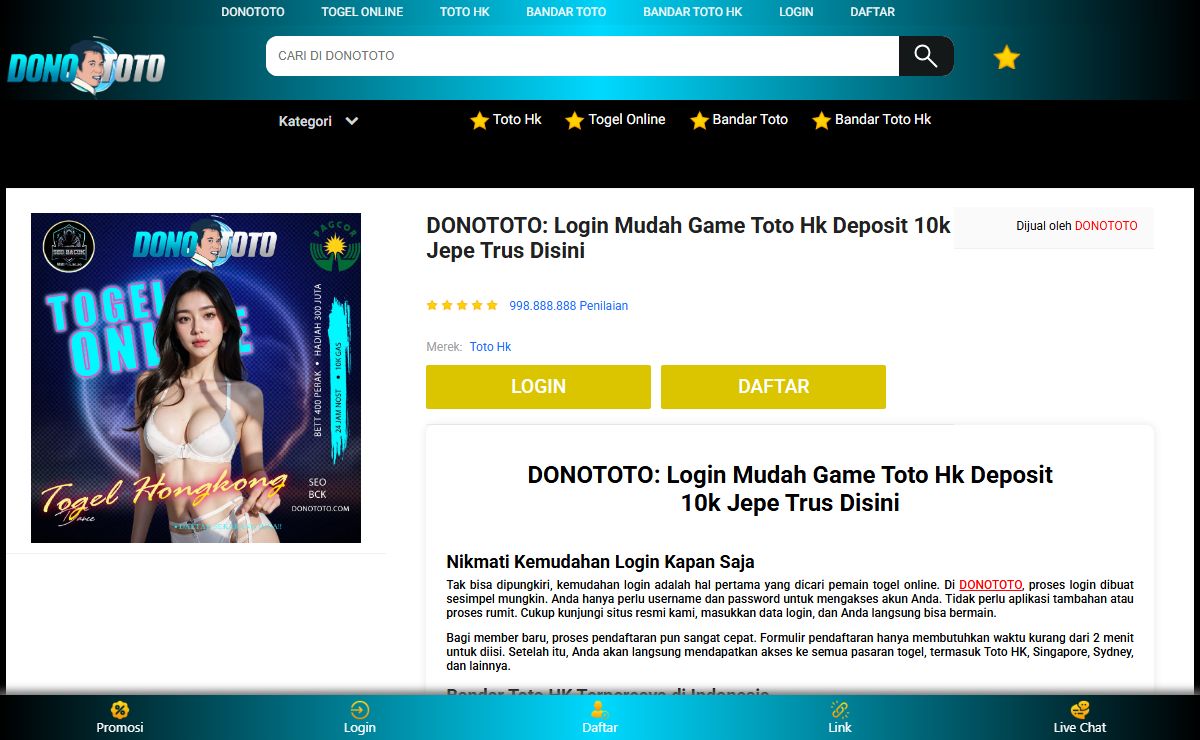This screenshot has height=740, width=1200.
Task: Open the Bandar Toto Hk category link
Action: [x=883, y=119]
